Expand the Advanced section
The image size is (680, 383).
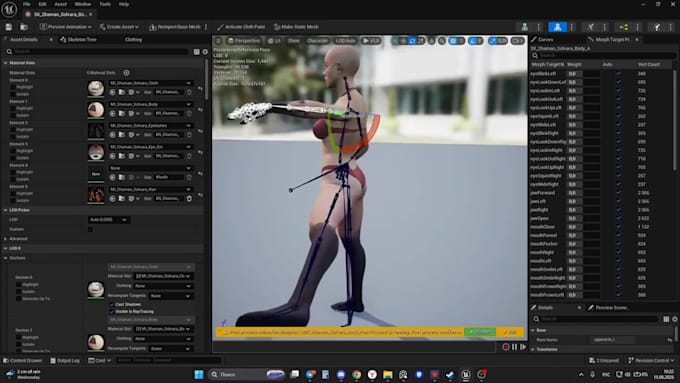point(6,239)
